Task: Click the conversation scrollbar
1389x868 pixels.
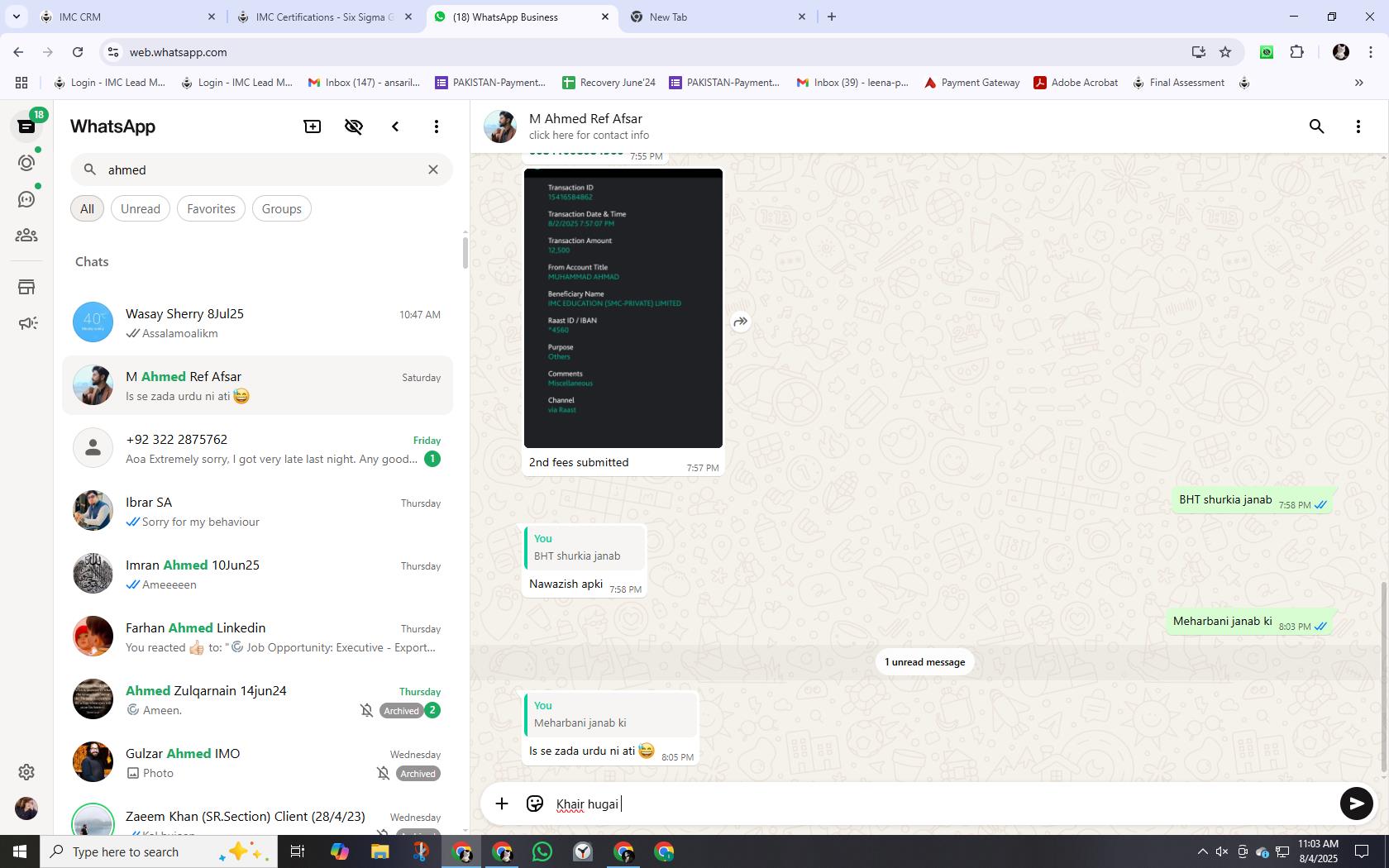Action: click(1384, 678)
